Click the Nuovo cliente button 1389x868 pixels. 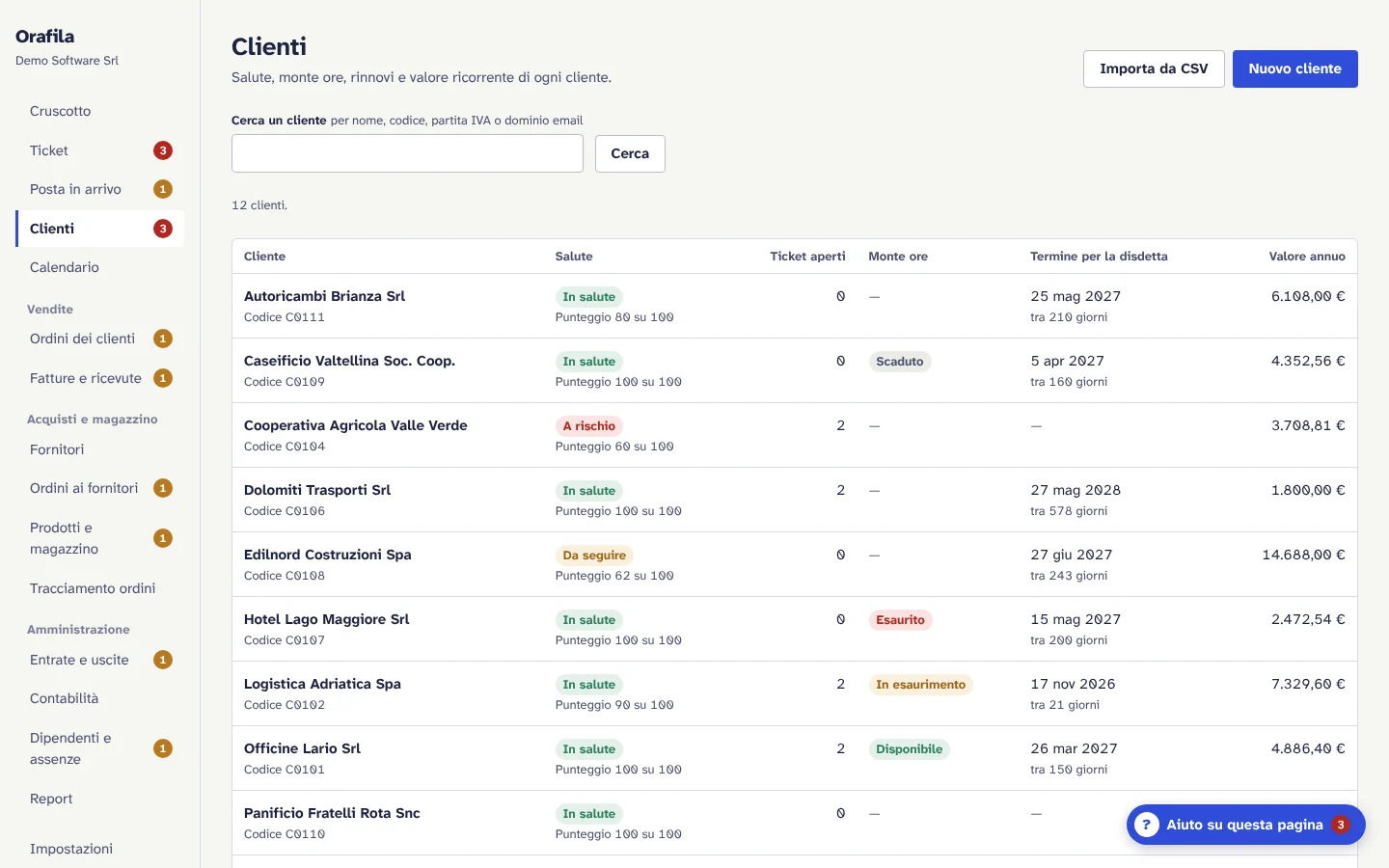click(1294, 68)
